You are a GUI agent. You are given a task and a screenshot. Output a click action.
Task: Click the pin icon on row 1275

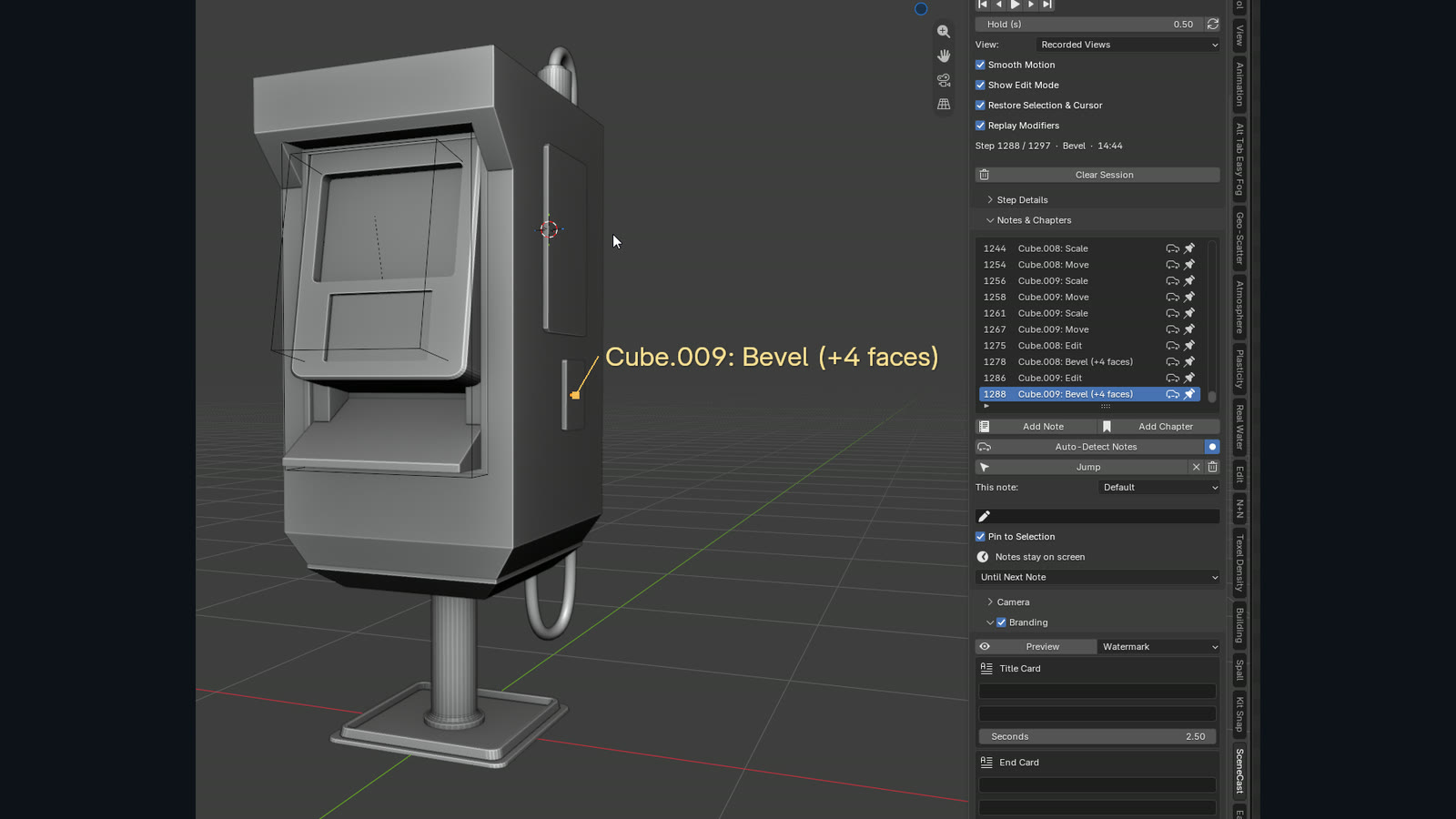(1188, 346)
